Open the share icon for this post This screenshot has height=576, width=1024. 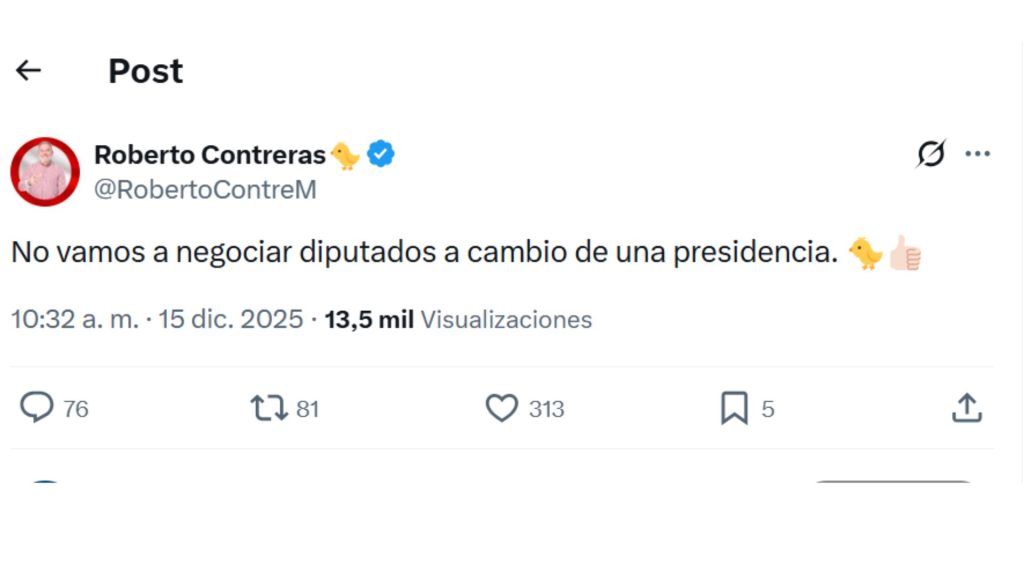967,408
